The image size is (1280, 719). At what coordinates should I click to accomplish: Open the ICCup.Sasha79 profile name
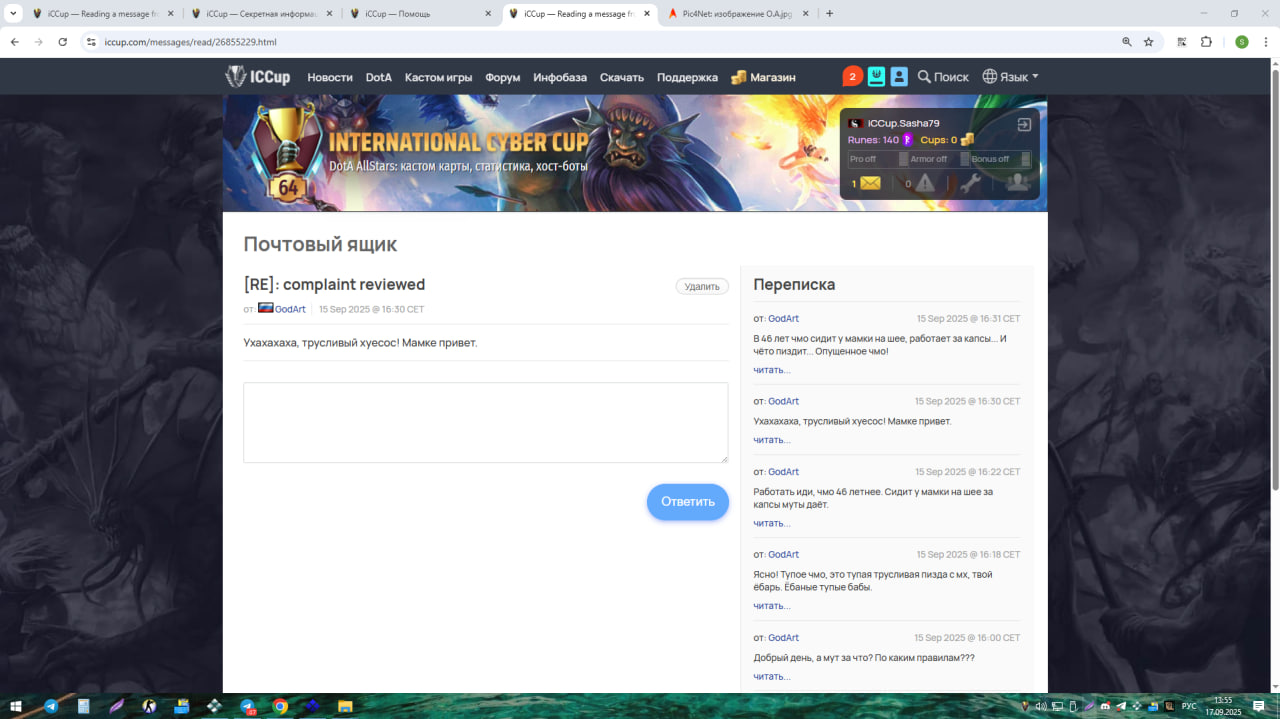click(x=903, y=123)
